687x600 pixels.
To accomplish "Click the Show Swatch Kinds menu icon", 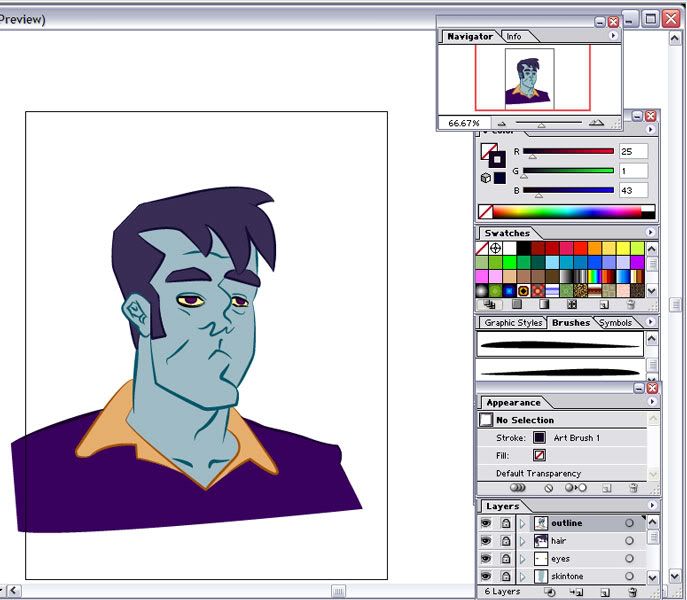I will [490, 304].
